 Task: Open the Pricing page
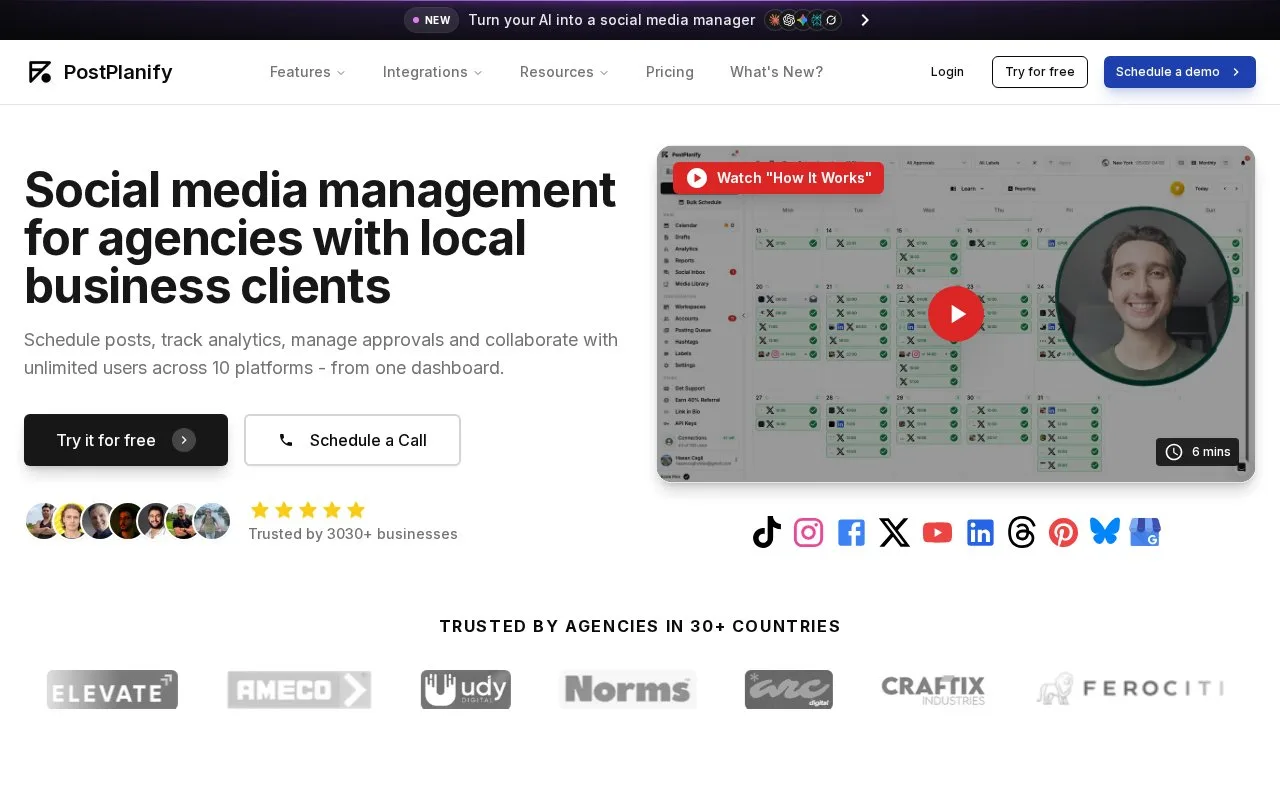pyautogui.click(x=670, y=72)
